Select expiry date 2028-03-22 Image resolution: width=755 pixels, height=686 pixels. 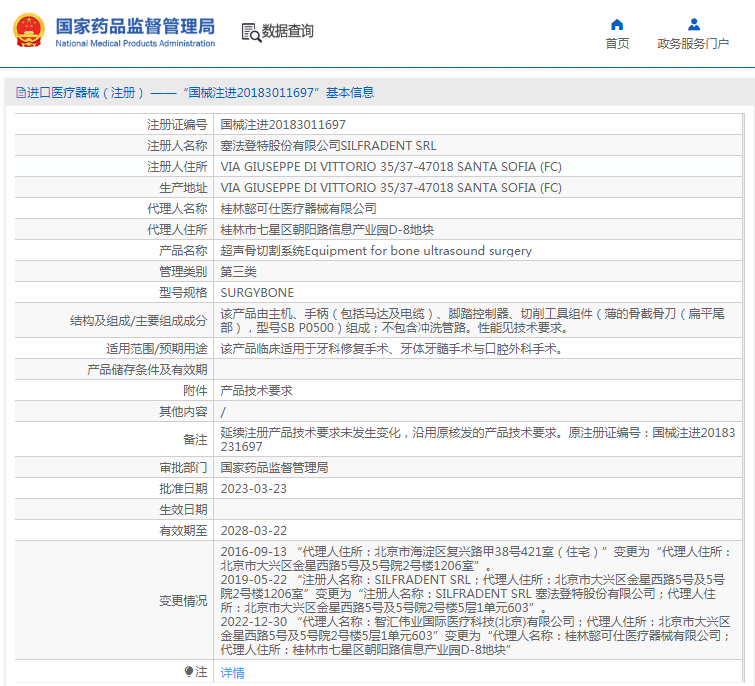[254, 531]
